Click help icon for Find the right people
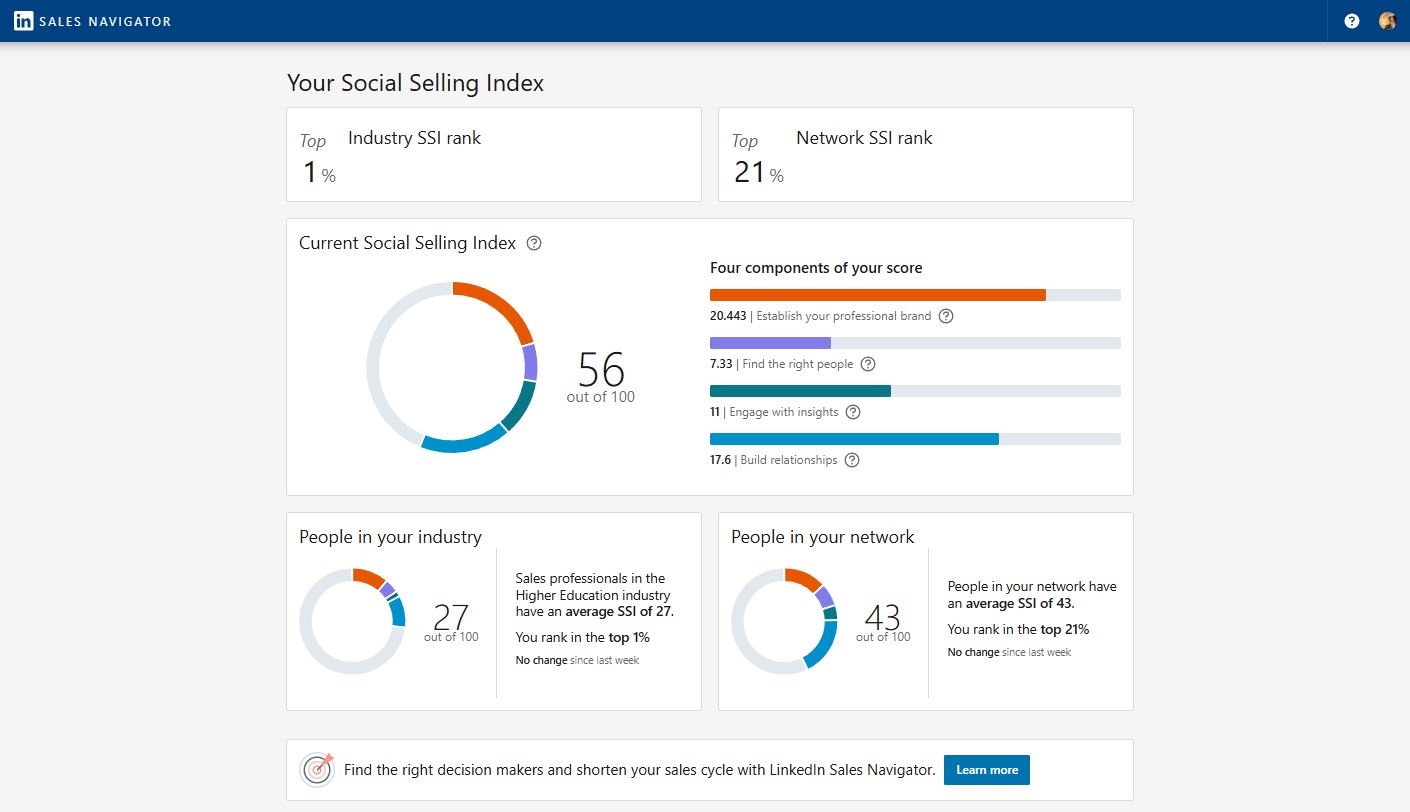Image resolution: width=1410 pixels, height=812 pixels. (868, 364)
